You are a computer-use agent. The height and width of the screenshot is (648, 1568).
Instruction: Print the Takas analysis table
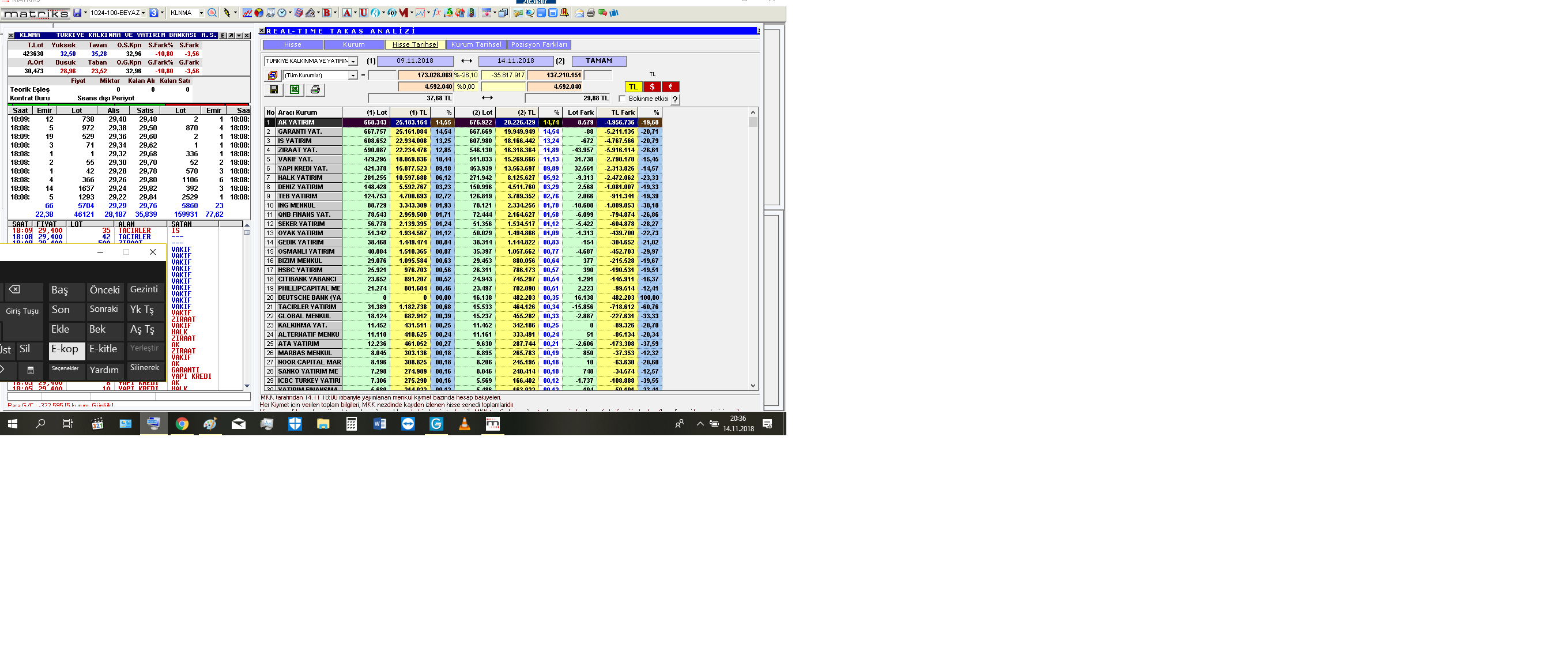tap(315, 89)
